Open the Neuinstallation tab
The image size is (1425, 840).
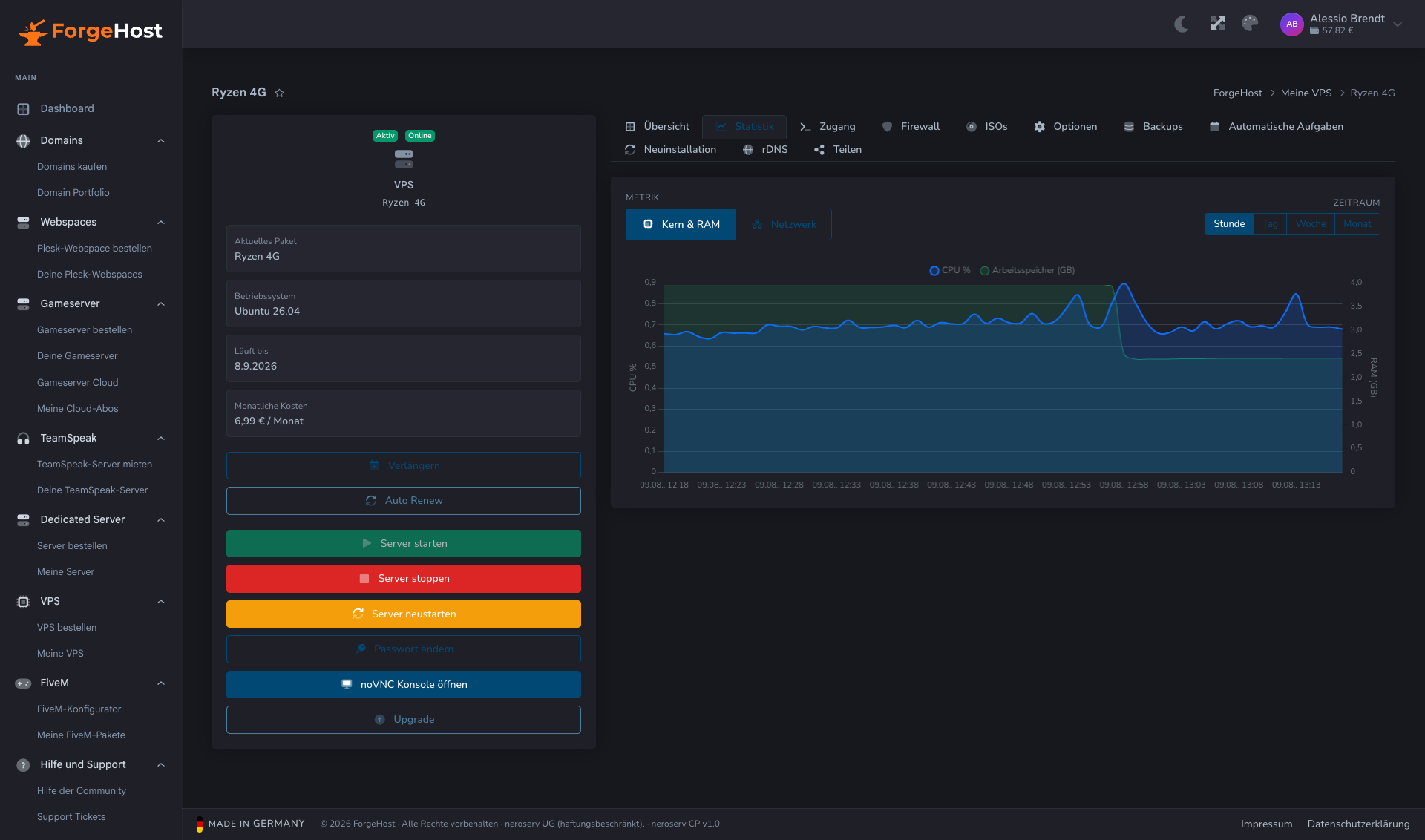670,150
